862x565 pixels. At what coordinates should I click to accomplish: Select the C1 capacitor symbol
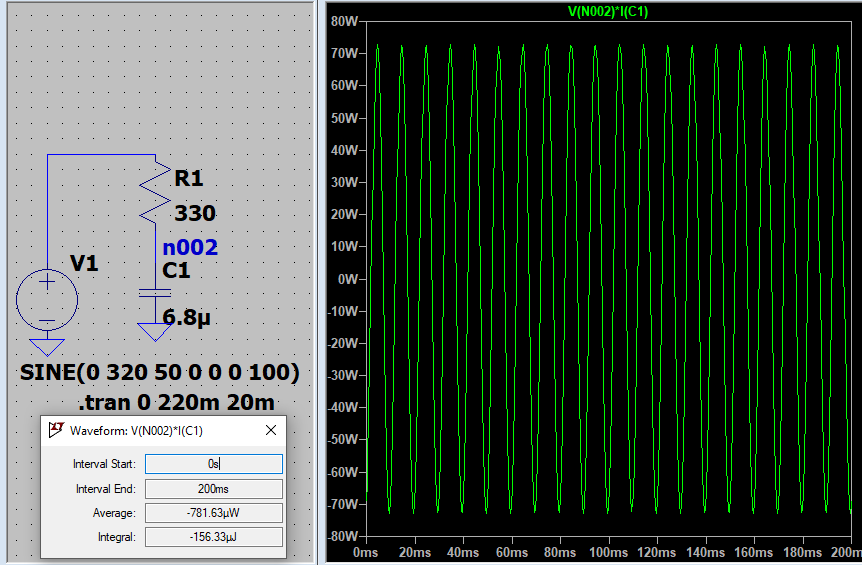pos(155,293)
